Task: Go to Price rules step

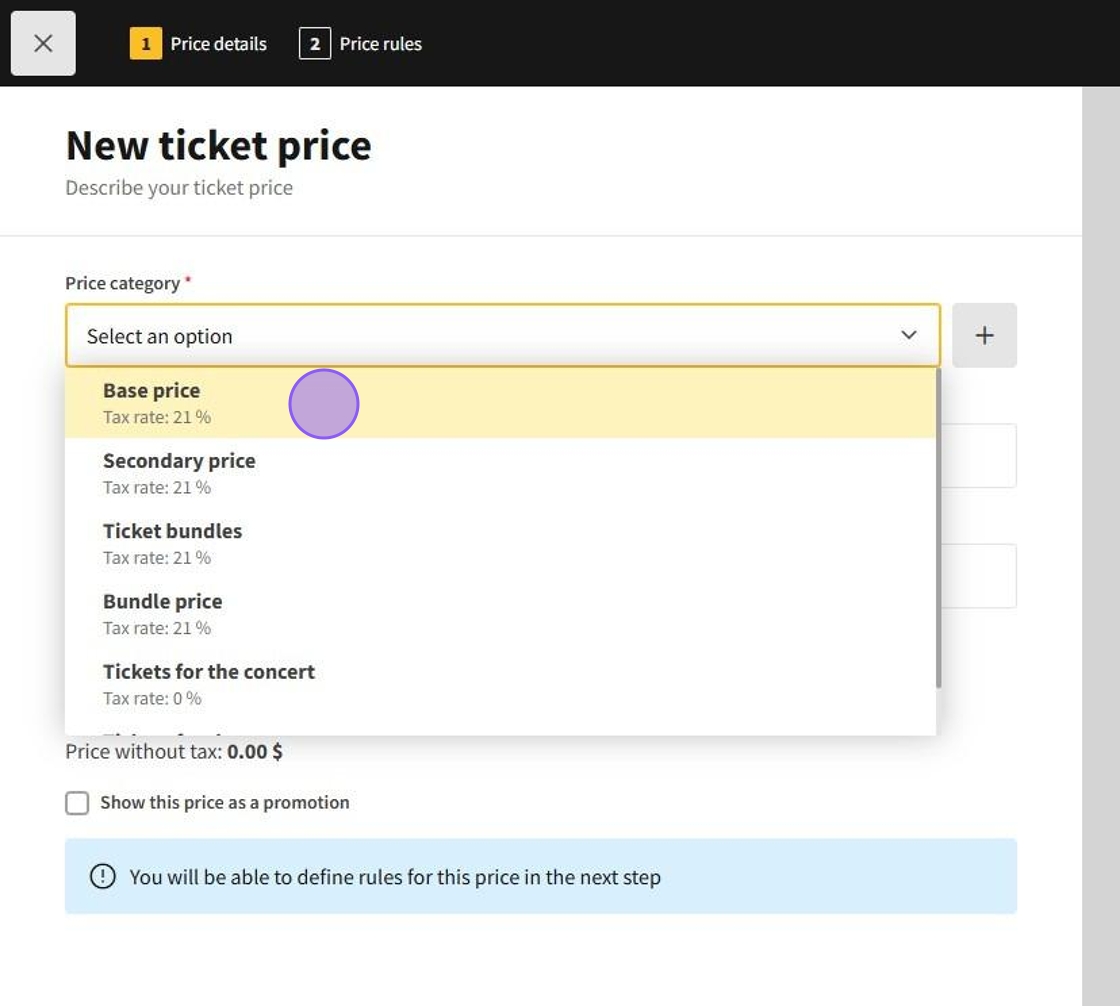Action: 380,44
